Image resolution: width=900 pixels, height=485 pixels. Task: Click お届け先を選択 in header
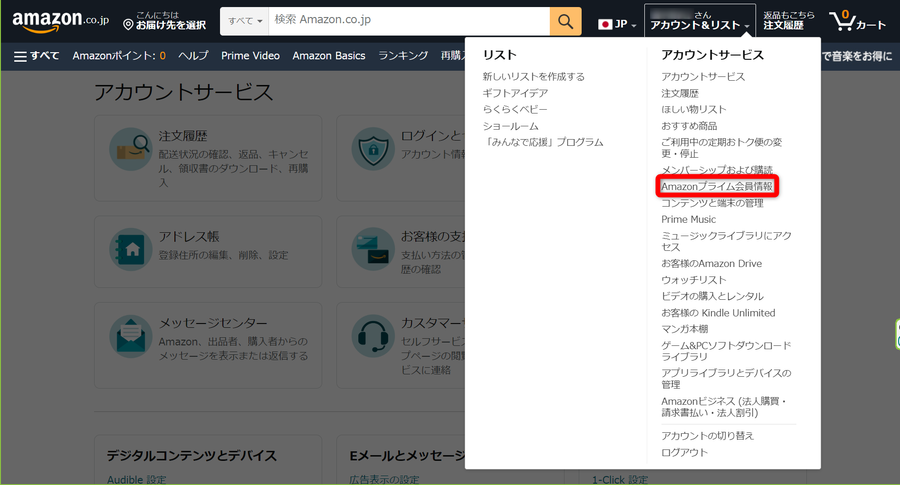[170, 25]
